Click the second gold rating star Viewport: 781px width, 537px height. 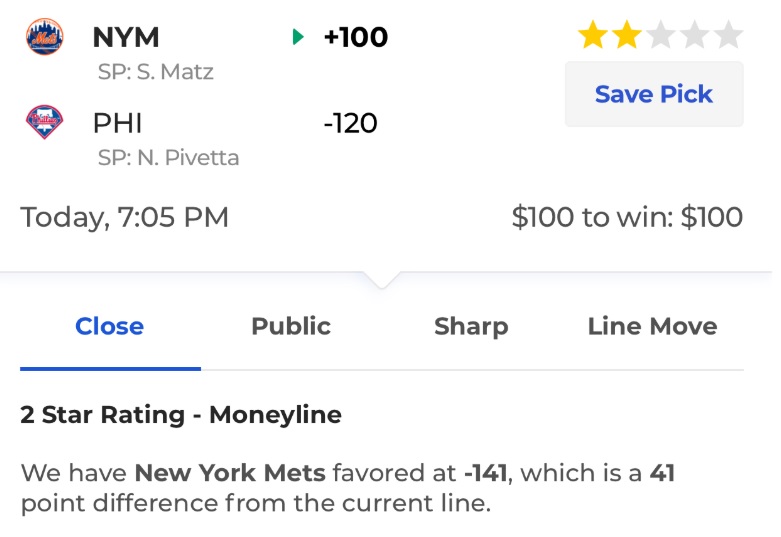[x=627, y=34]
